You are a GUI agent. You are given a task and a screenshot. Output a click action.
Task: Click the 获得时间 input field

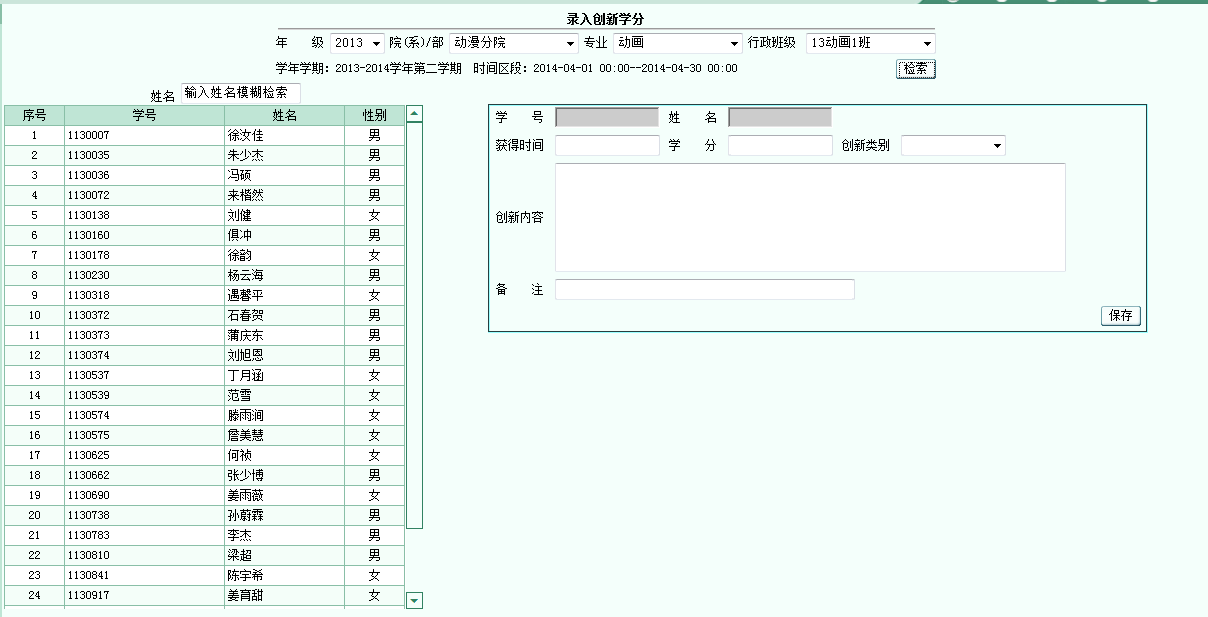[x=607, y=146]
